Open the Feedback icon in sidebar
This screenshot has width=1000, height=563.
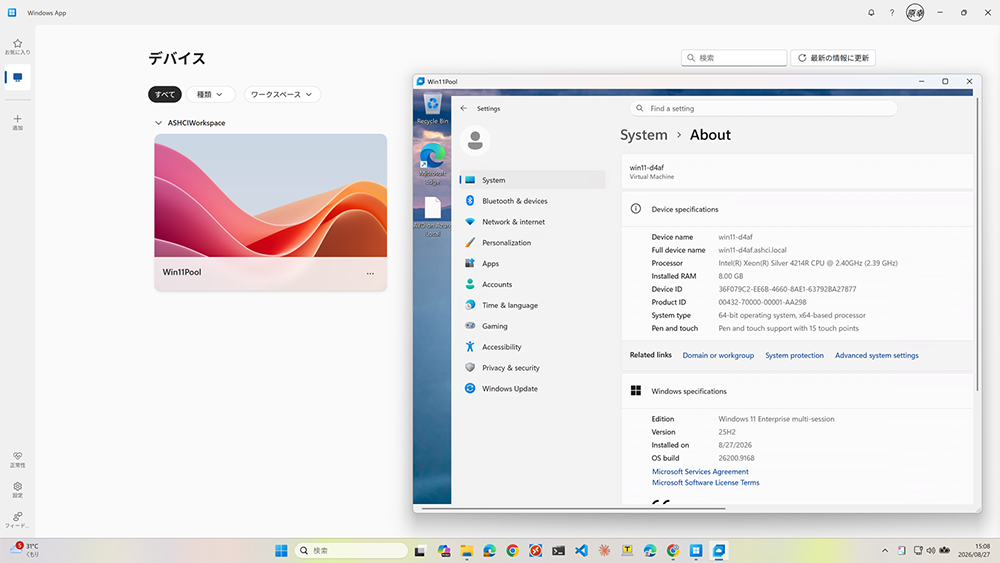pos(17,520)
